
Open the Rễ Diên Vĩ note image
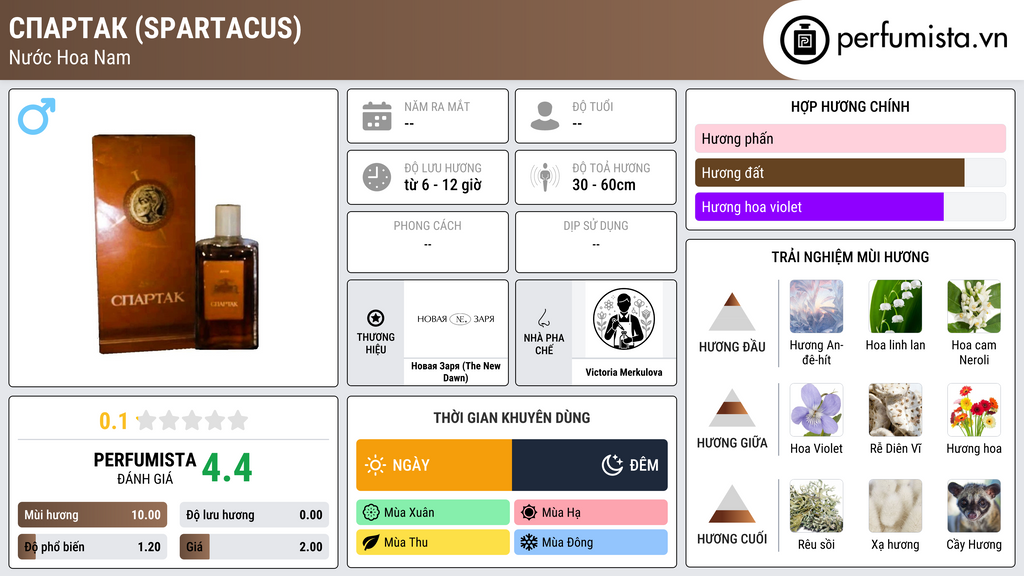(895, 409)
